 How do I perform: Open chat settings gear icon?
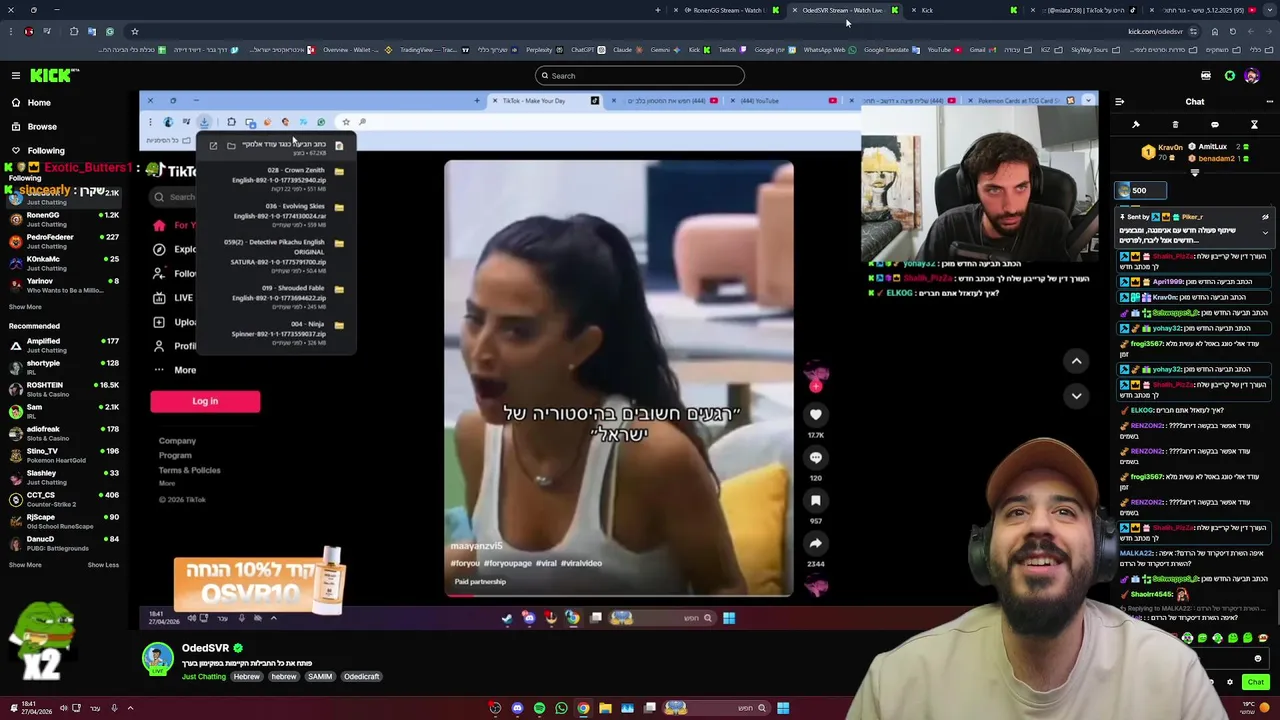(x=1230, y=682)
